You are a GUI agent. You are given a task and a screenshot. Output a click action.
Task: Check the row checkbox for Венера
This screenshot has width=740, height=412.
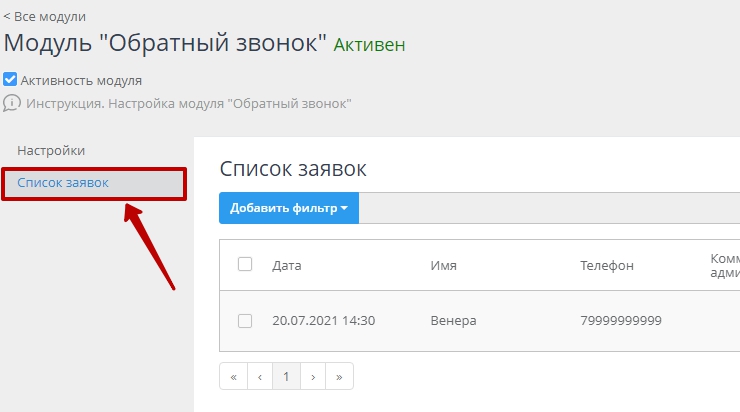(245, 321)
